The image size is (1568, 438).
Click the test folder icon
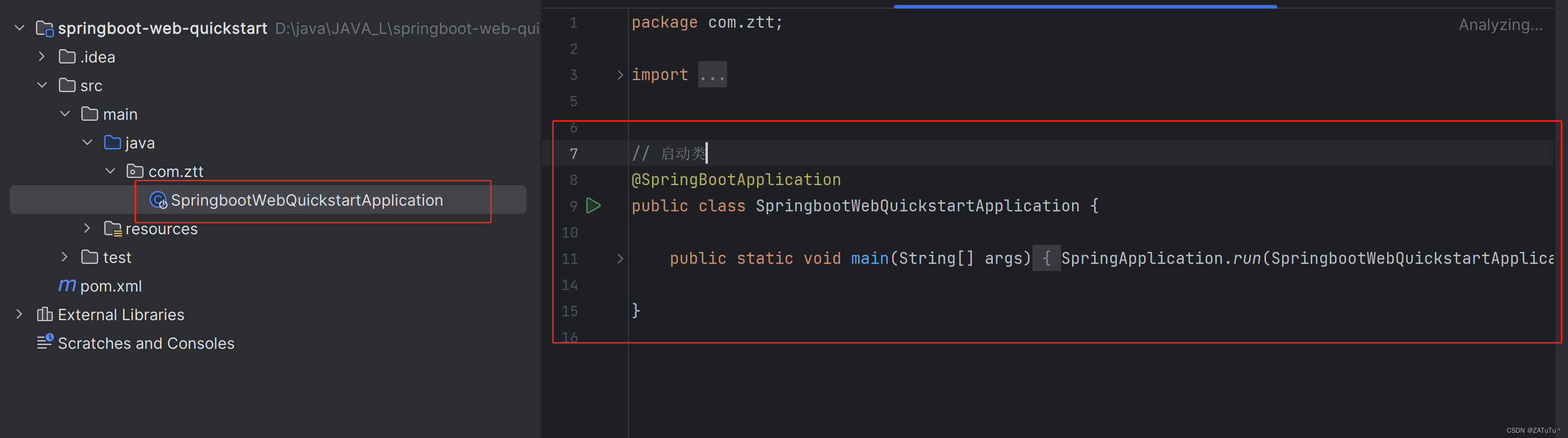[x=89, y=257]
